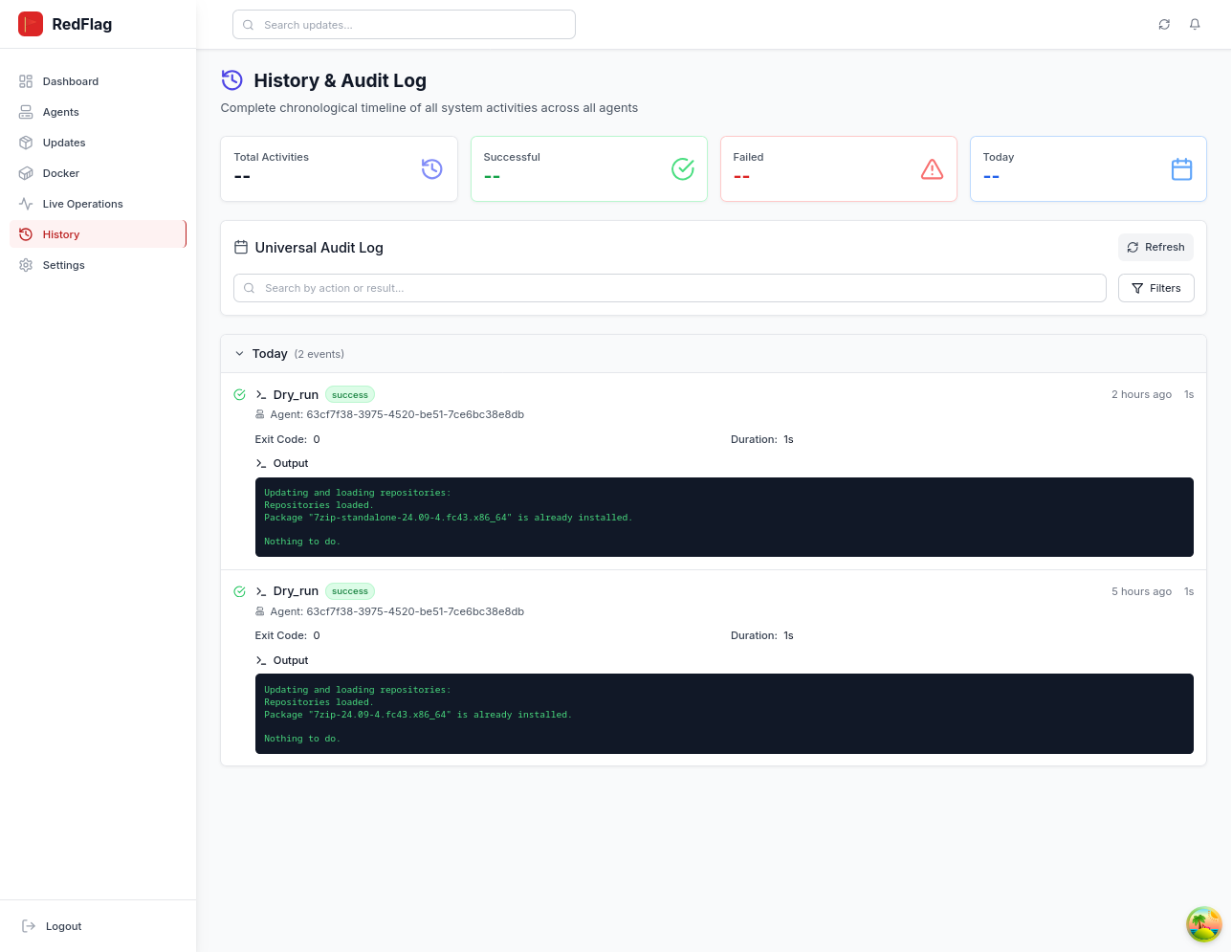This screenshot has width=1232, height=952.
Task: Click the Failed activities stat card
Action: tap(839, 168)
